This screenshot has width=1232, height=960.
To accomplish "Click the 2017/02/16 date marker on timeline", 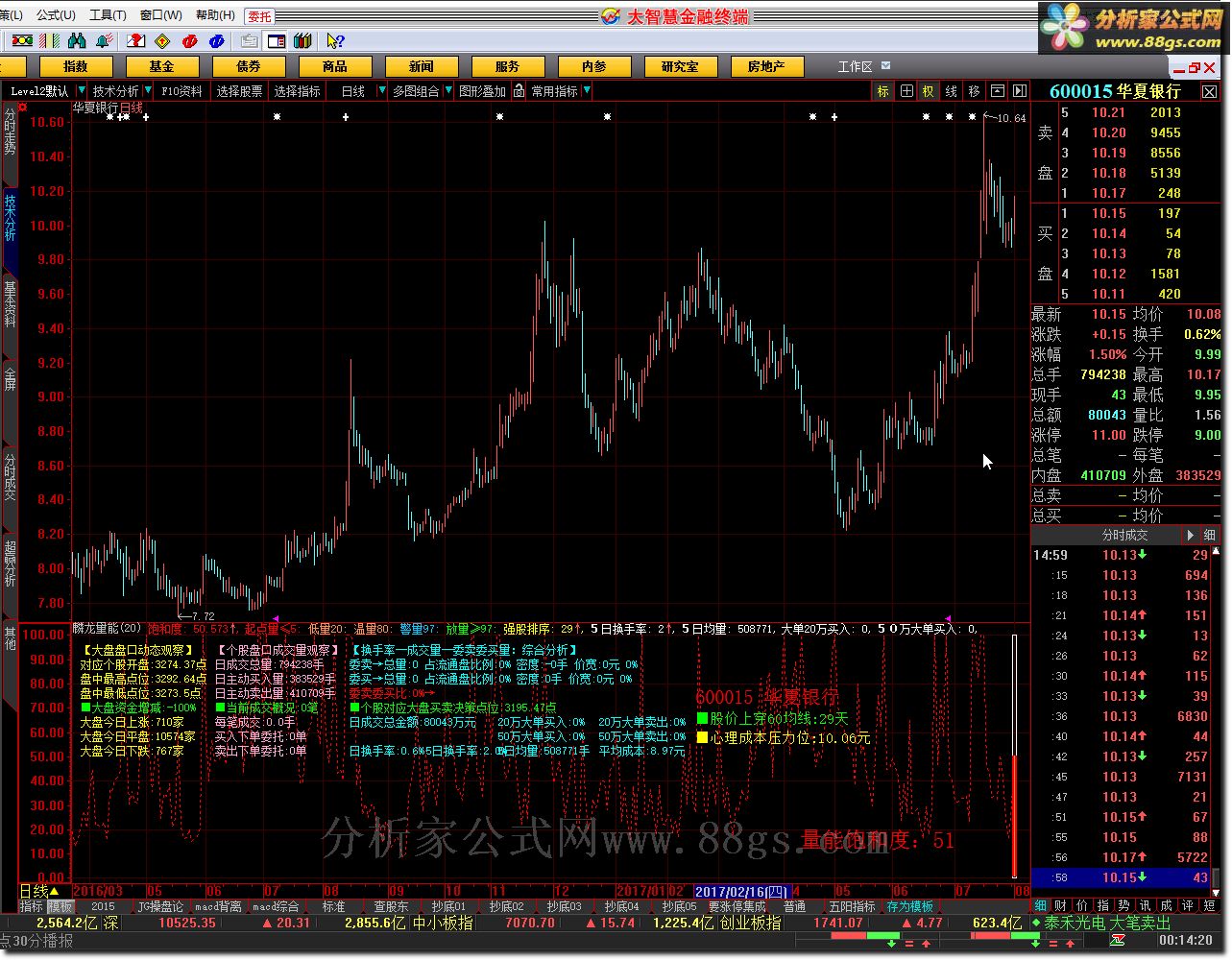I will pos(741,892).
